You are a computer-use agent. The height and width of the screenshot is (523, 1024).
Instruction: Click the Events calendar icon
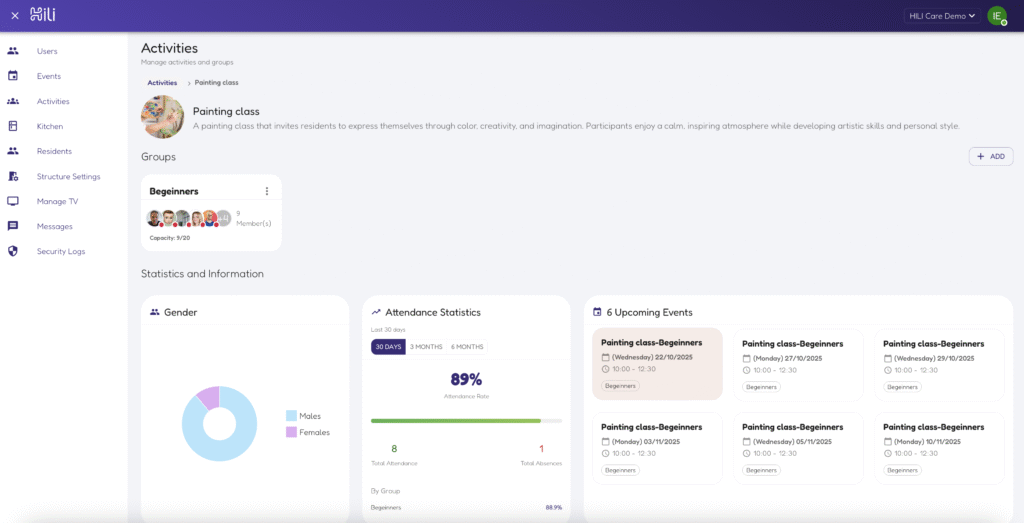(x=13, y=76)
